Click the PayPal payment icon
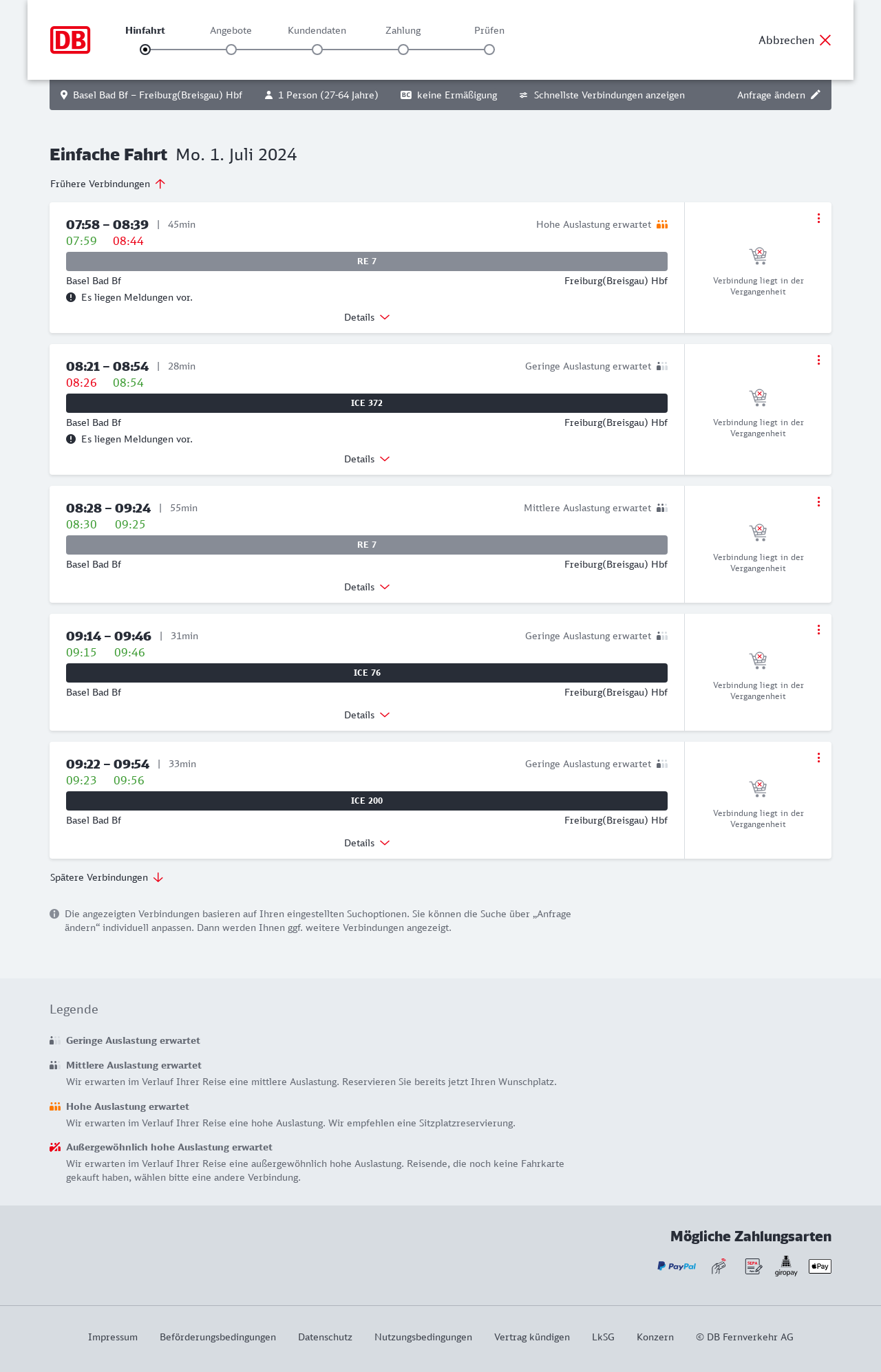The height and width of the screenshot is (1372, 881). click(677, 1266)
